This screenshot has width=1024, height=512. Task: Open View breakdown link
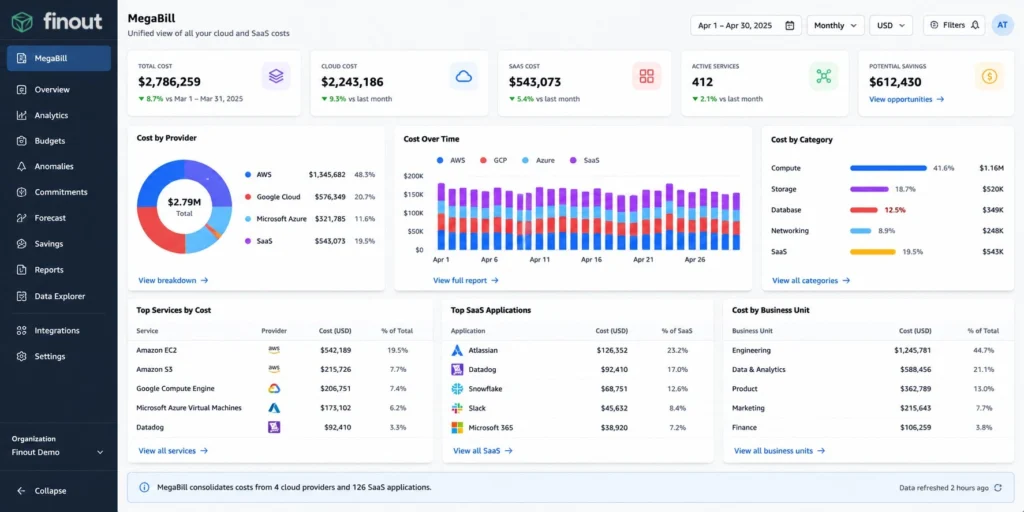coord(173,280)
